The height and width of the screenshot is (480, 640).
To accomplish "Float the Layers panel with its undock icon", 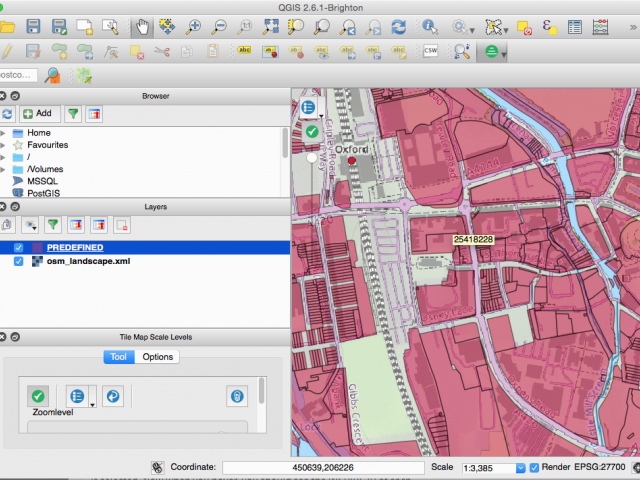I will [x=15, y=207].
